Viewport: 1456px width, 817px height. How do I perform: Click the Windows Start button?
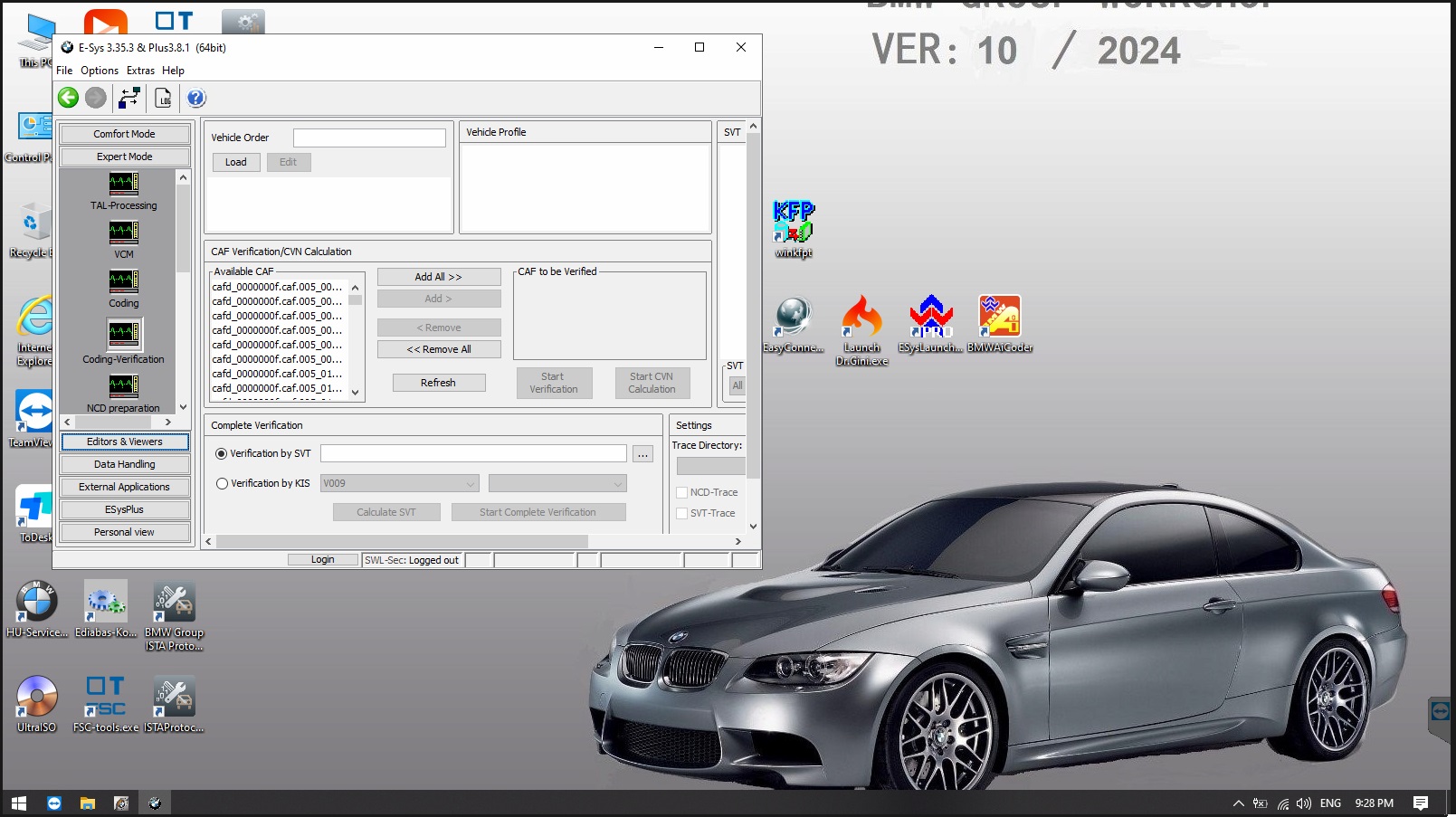tap(19, 803)
